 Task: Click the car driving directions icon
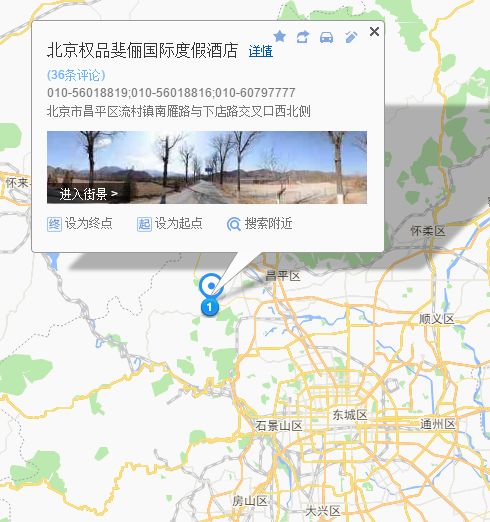326,37
